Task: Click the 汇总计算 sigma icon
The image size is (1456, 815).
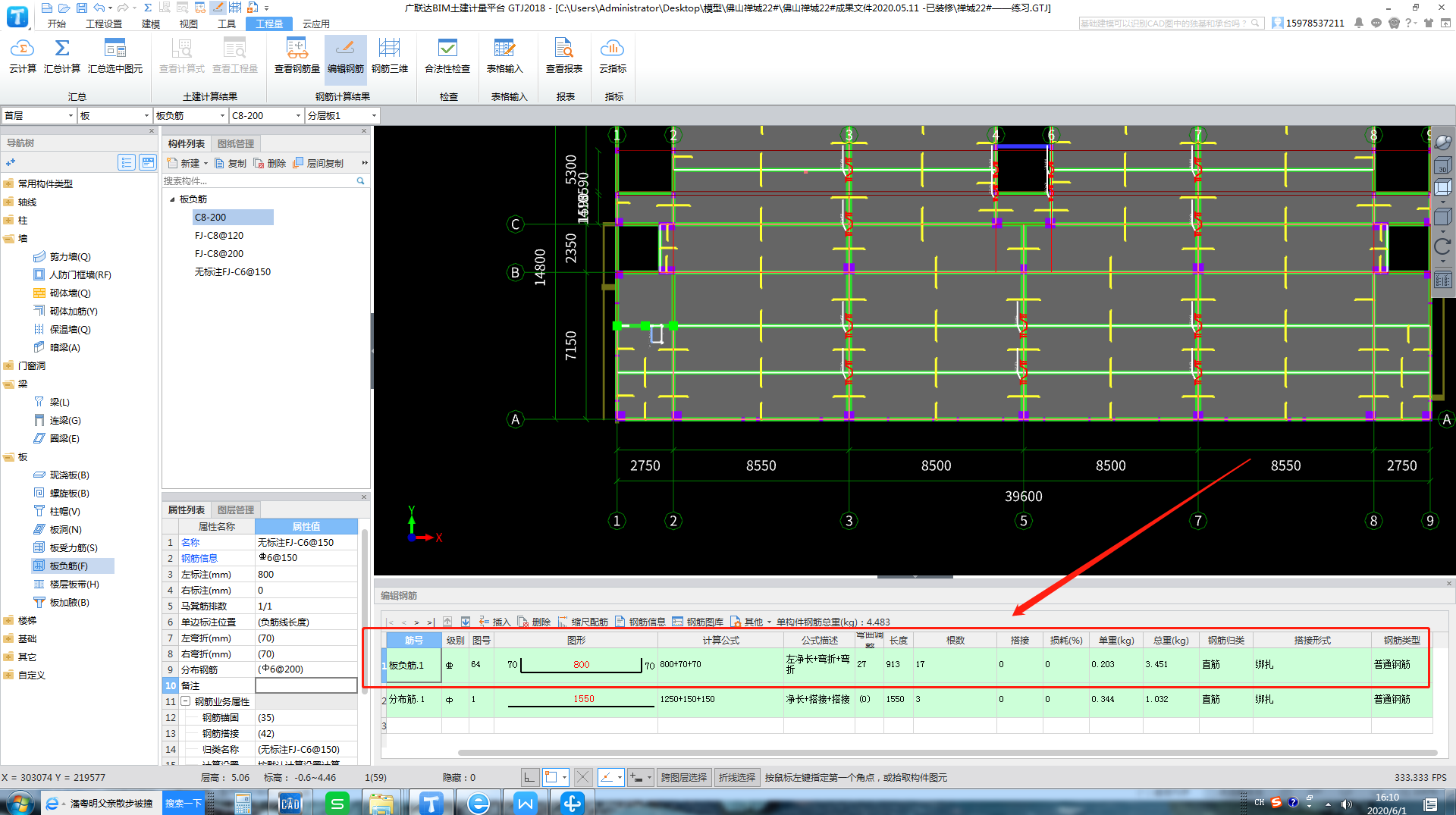Action: point(62,55)
